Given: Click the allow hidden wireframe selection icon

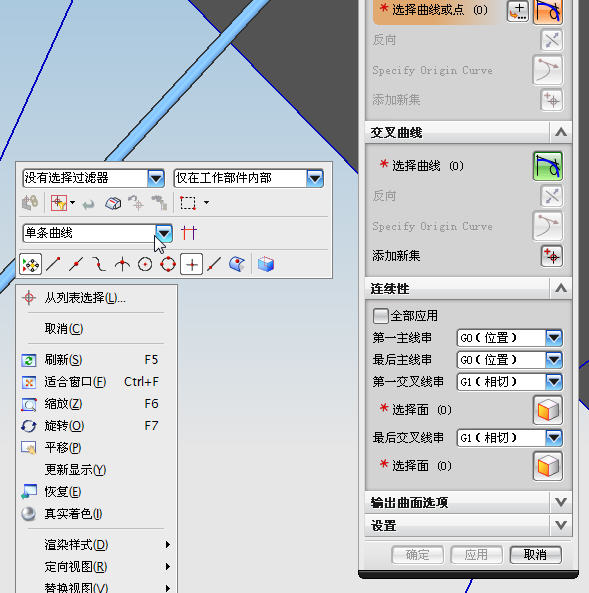Looking at the screenshot, I should tap(113, 203).
